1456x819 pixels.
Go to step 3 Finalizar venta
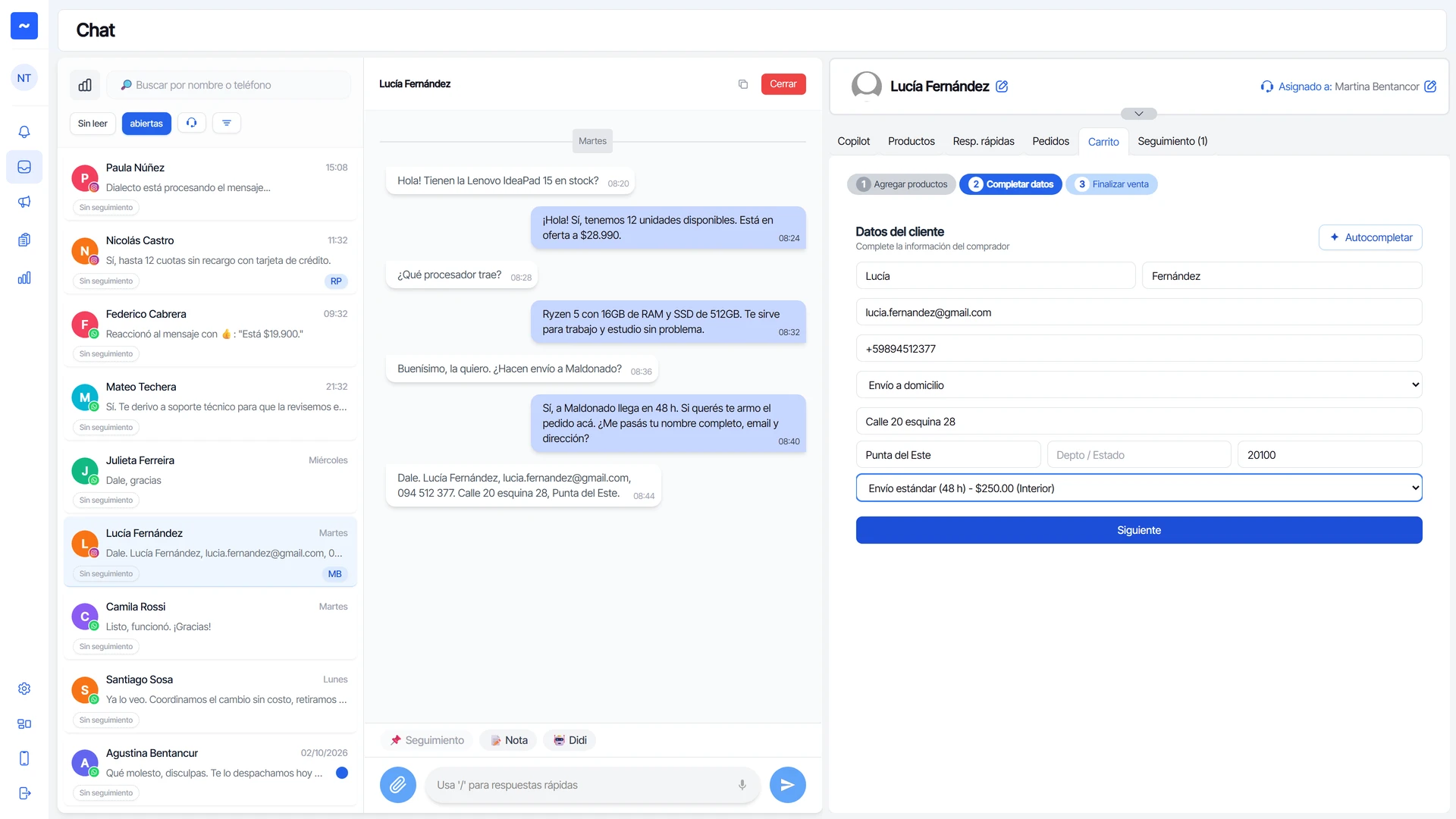point(1112,184)
